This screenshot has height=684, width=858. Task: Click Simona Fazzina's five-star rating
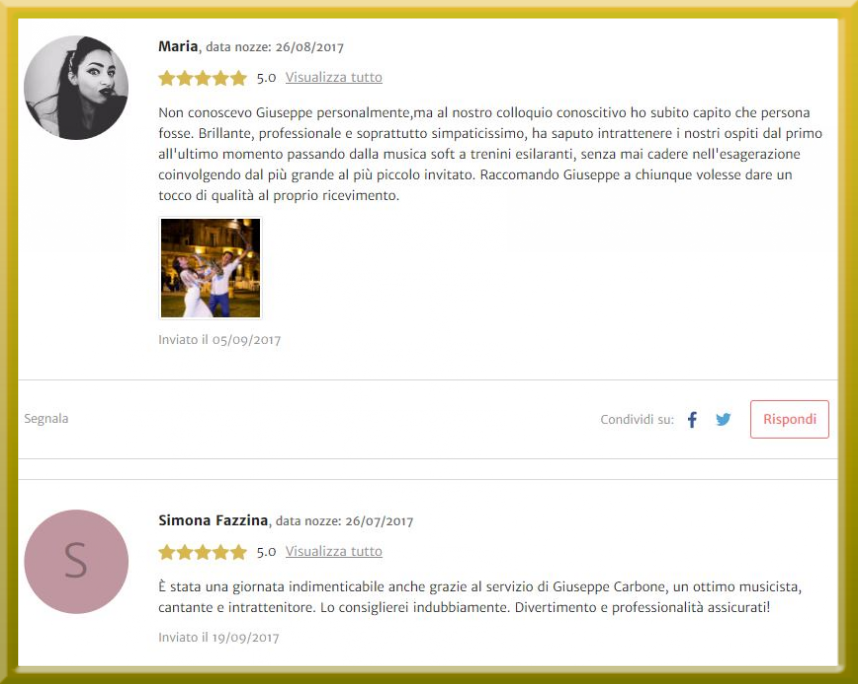[x=202, y=552]
